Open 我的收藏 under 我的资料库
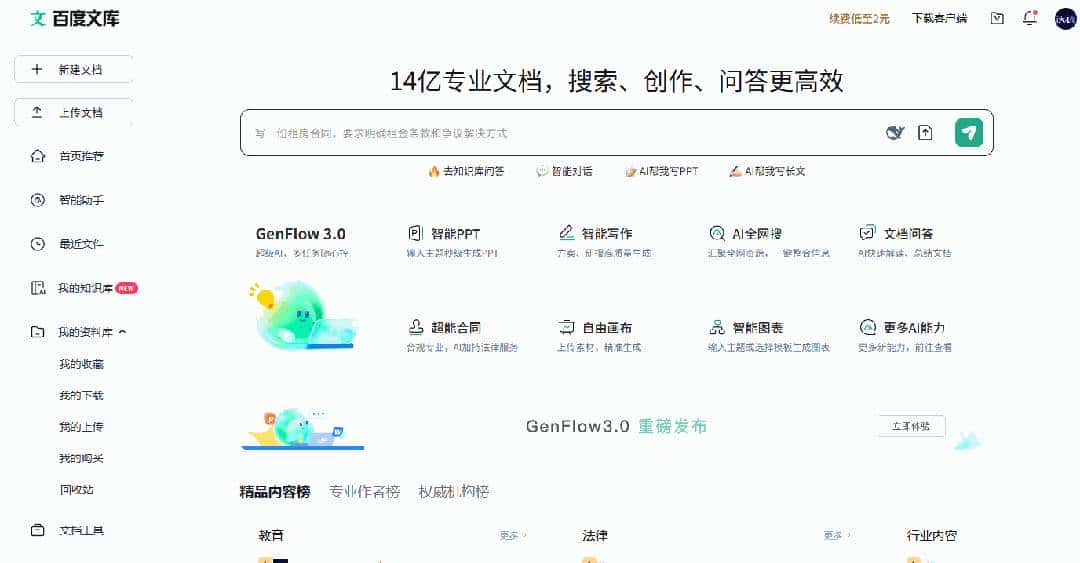Viewport: 1080px width, 563px height. click(81, 364)
